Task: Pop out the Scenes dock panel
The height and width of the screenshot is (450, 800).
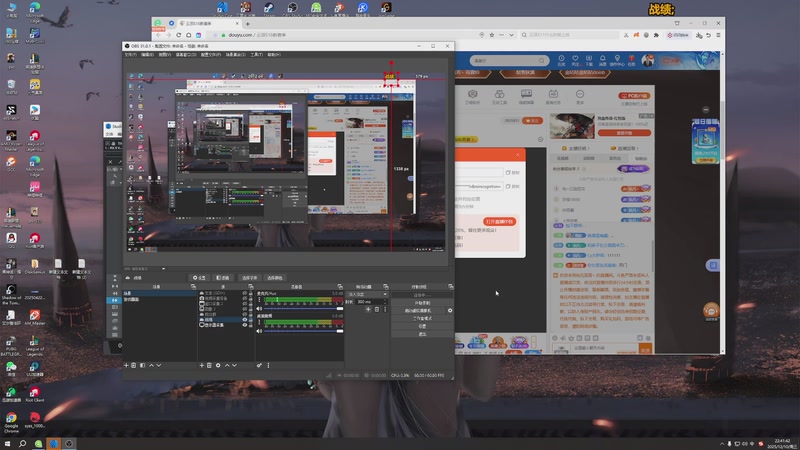Action: 193,286
